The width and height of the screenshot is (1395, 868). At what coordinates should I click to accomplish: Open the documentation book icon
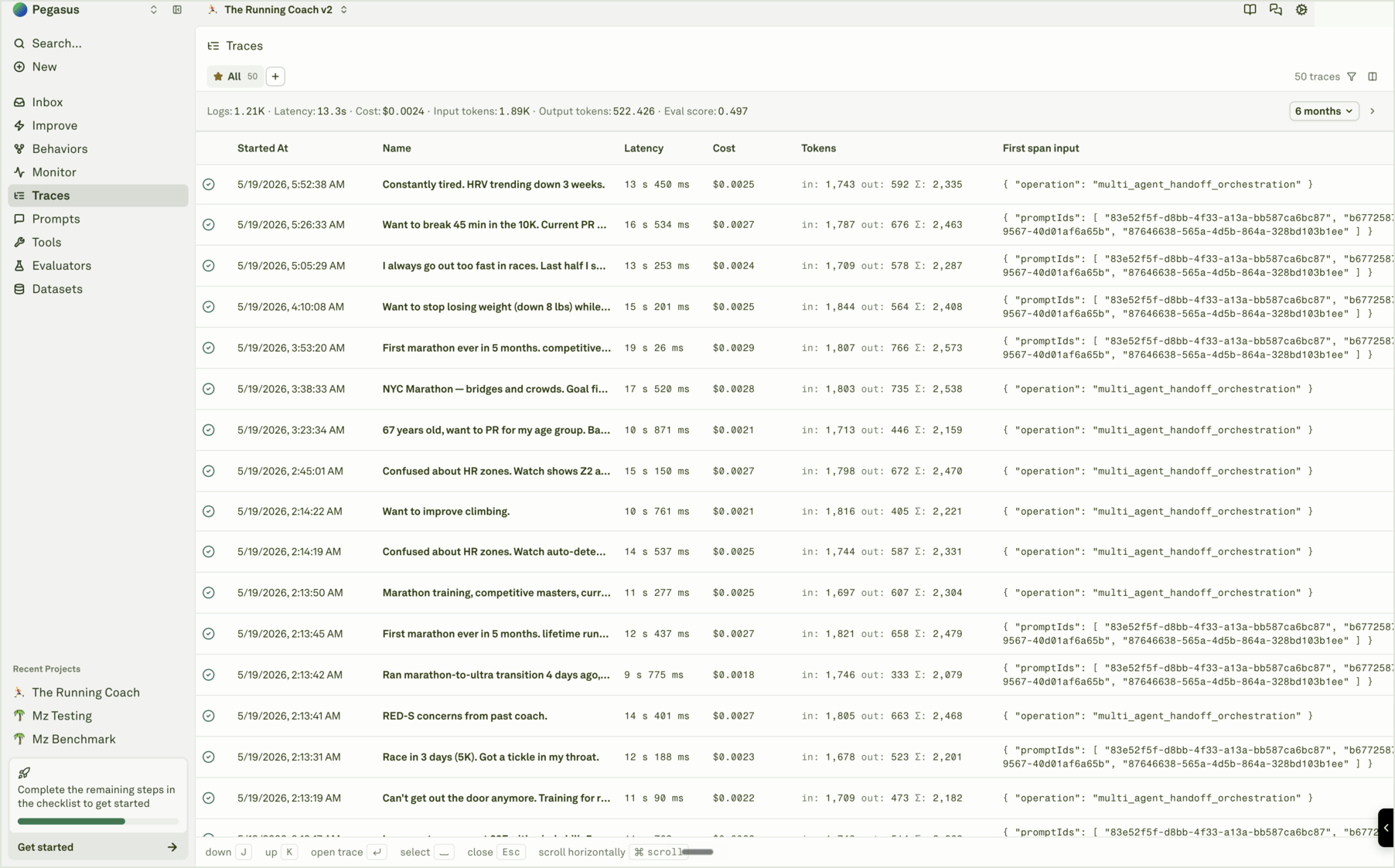click(x=1250, y=10)
